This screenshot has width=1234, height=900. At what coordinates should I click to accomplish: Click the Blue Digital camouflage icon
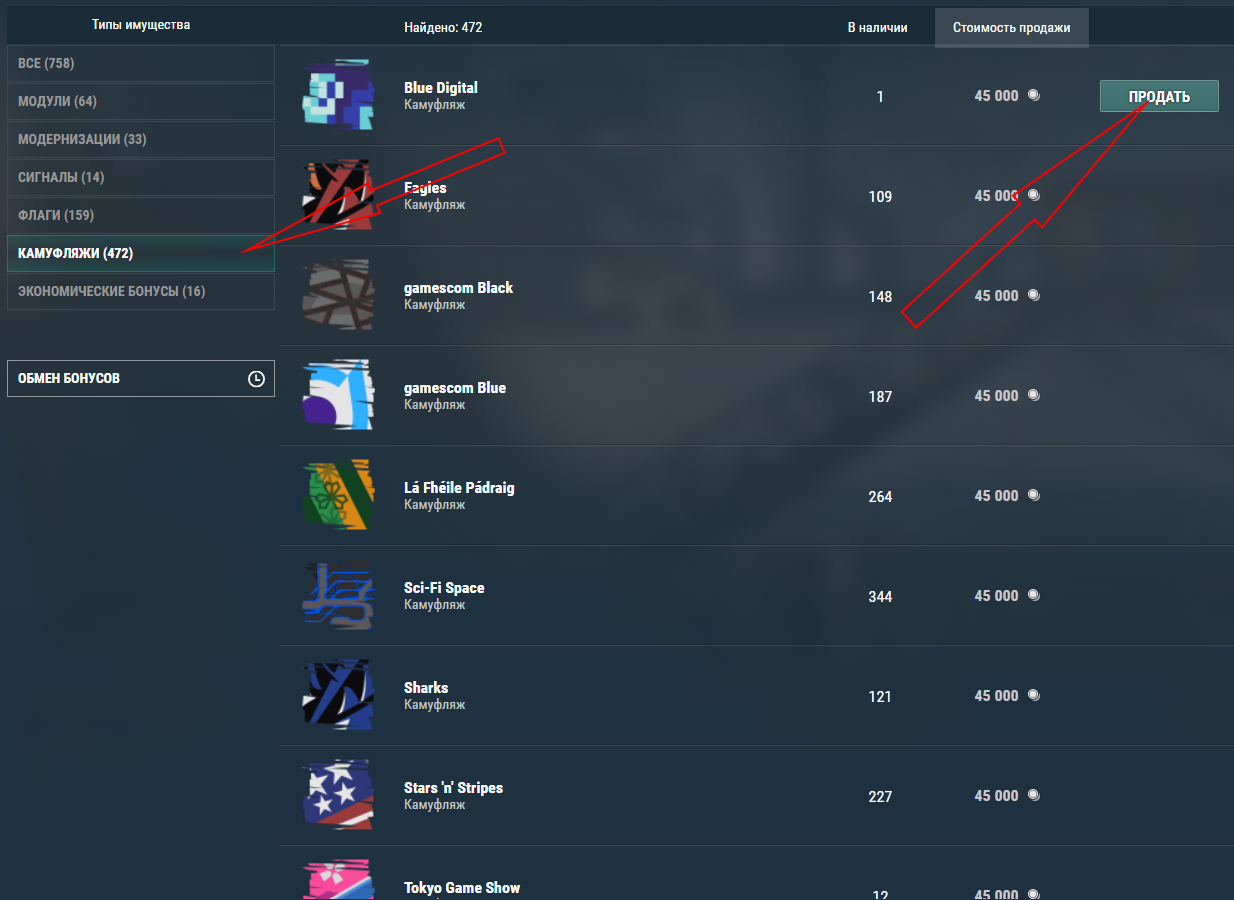click(338, 95)
